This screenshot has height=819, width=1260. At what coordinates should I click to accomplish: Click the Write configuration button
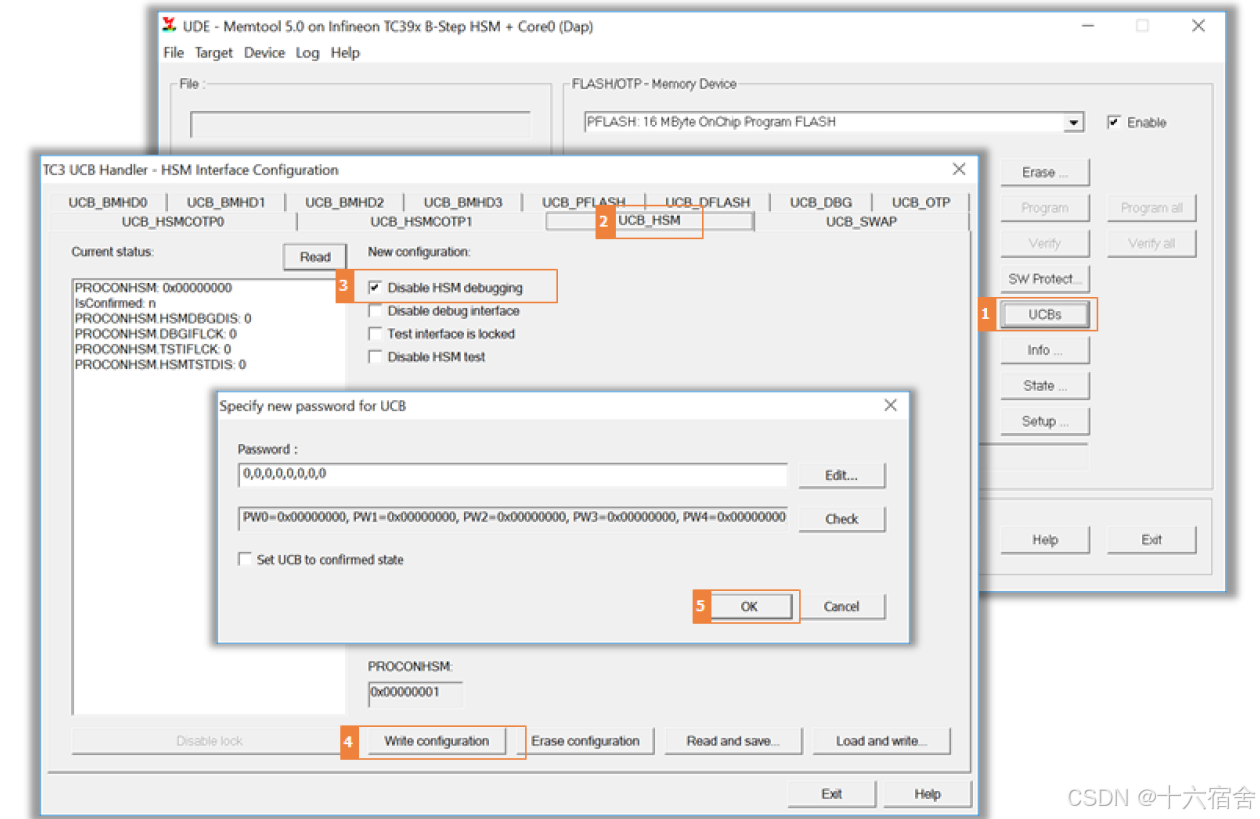click(x=436, y=741)
